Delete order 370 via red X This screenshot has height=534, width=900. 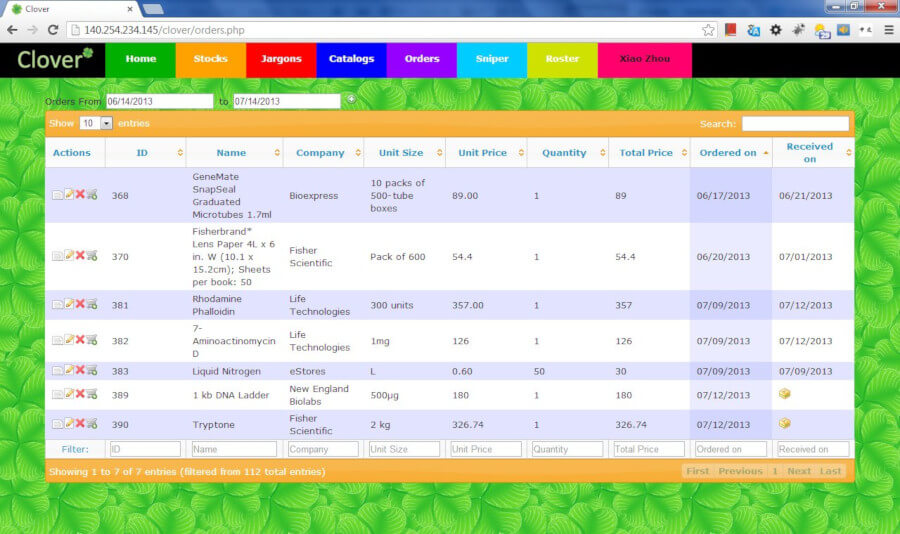[80, 255]
